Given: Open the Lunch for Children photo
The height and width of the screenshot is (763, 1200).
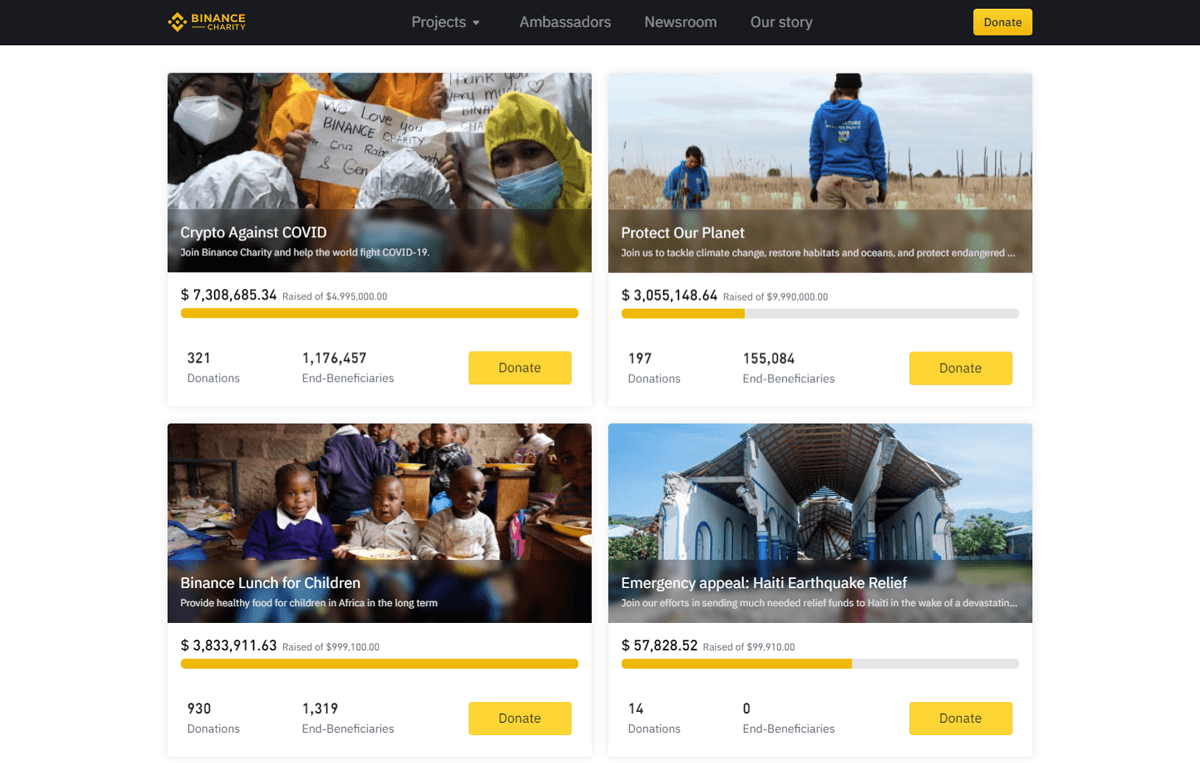Looking at the screenshot, I should click(379, 491).
